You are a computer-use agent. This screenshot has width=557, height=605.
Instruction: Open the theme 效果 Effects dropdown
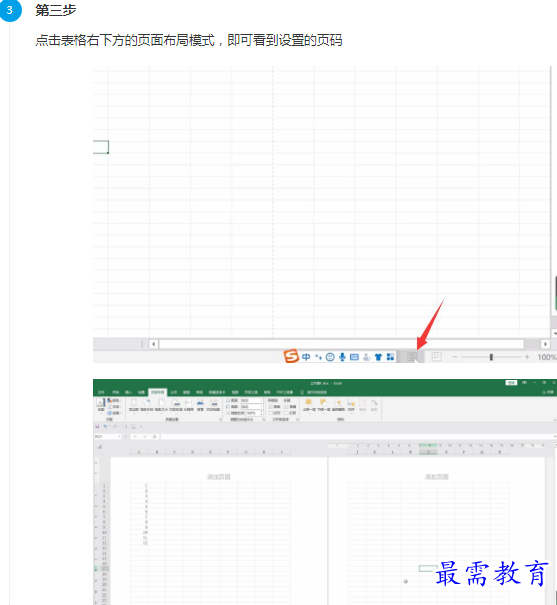[x=114, y=412]
